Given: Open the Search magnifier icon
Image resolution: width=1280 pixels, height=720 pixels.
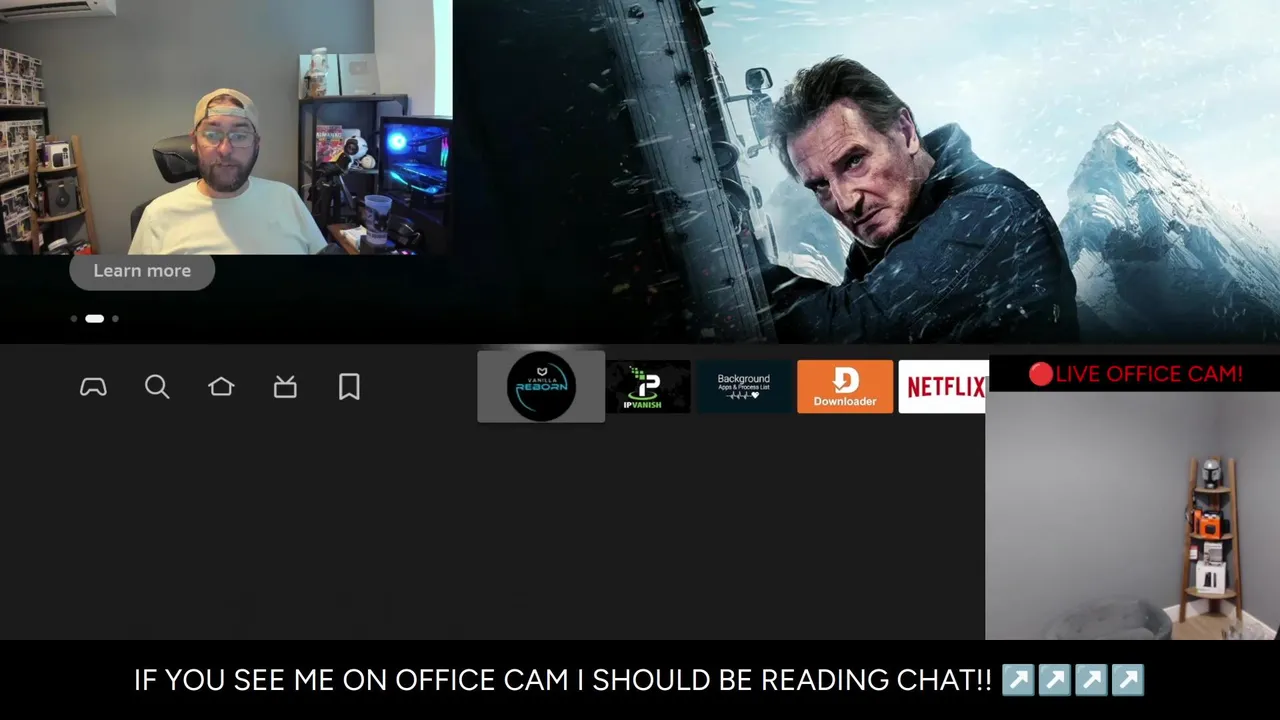Looking at the screenshot, I should [157, 387].
